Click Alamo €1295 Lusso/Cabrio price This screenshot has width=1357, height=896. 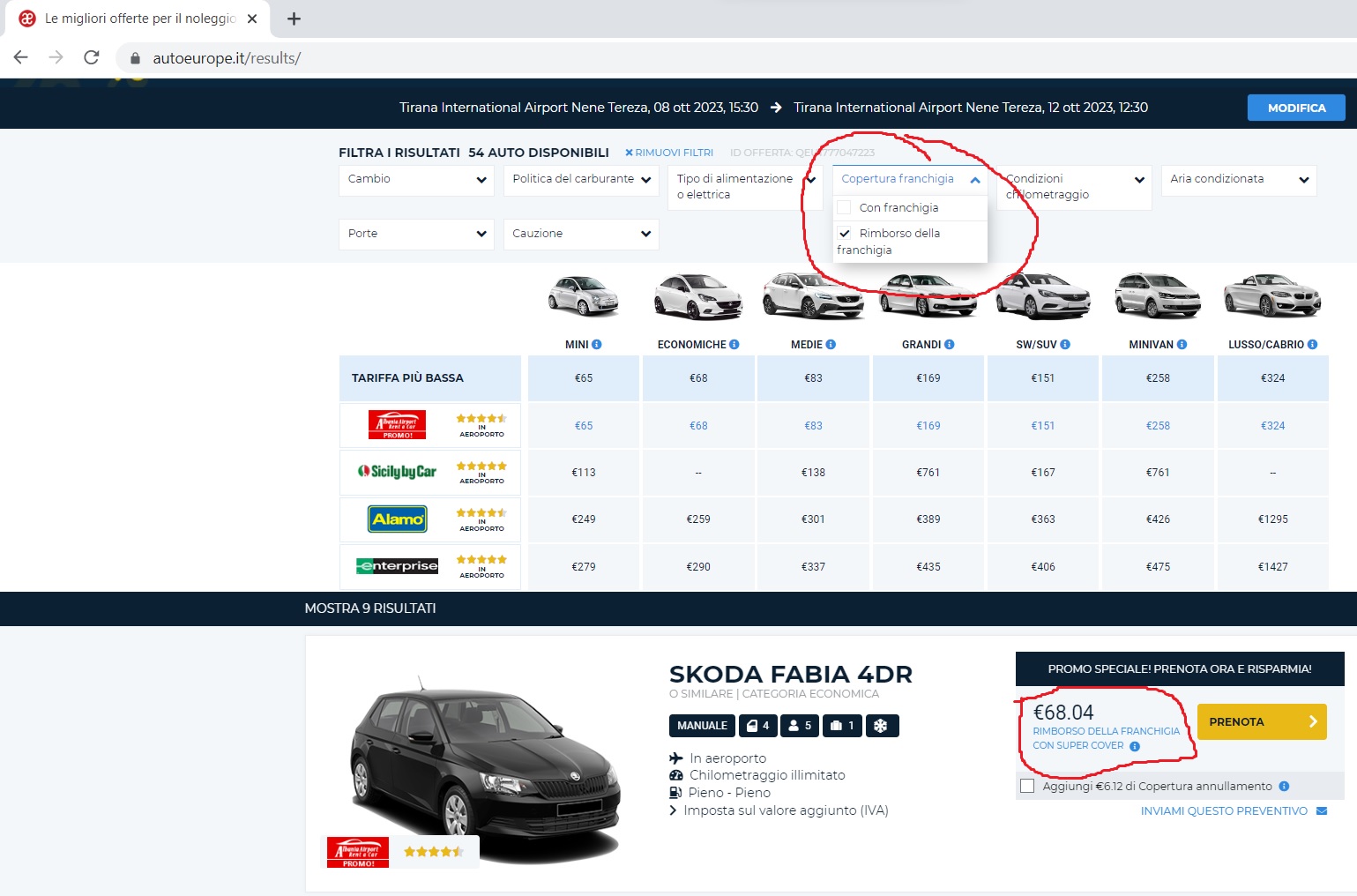point(1272,519)
